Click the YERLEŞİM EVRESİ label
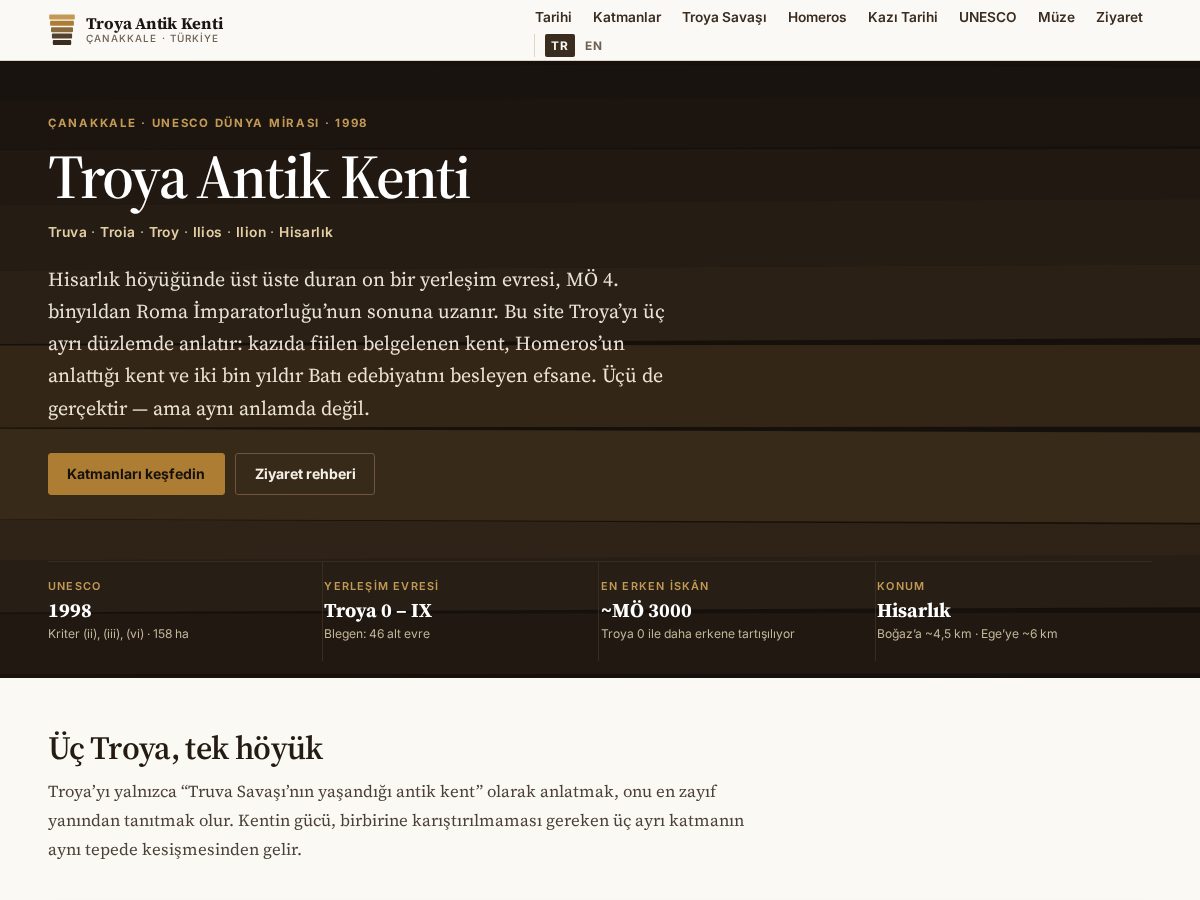 pos(381,586)
